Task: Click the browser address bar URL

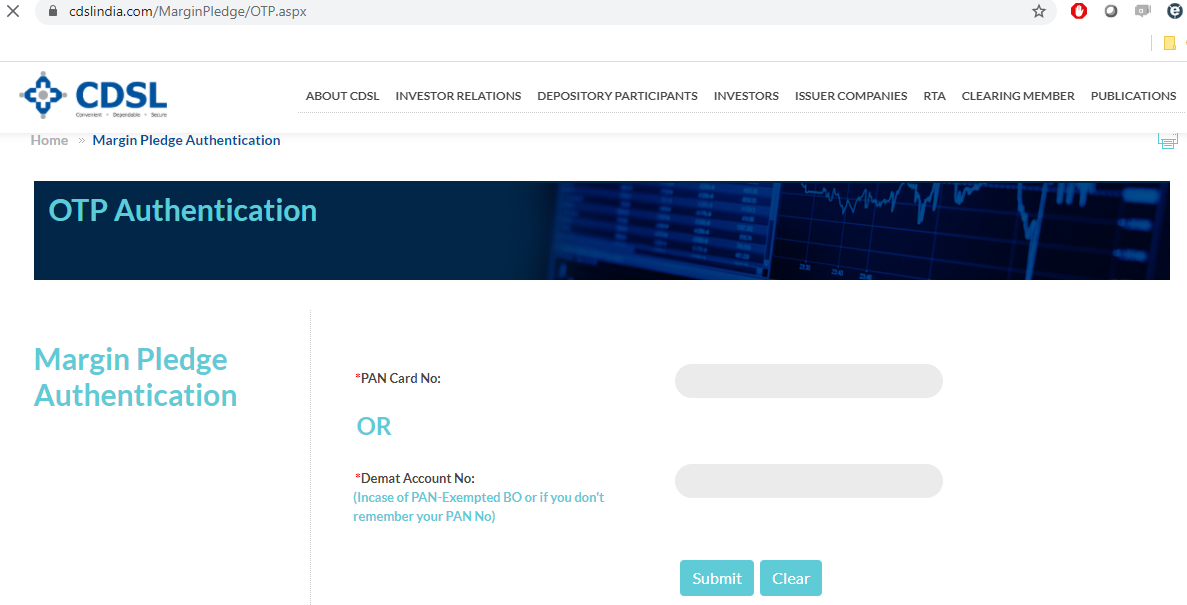Action: click(x=188, y=11)
